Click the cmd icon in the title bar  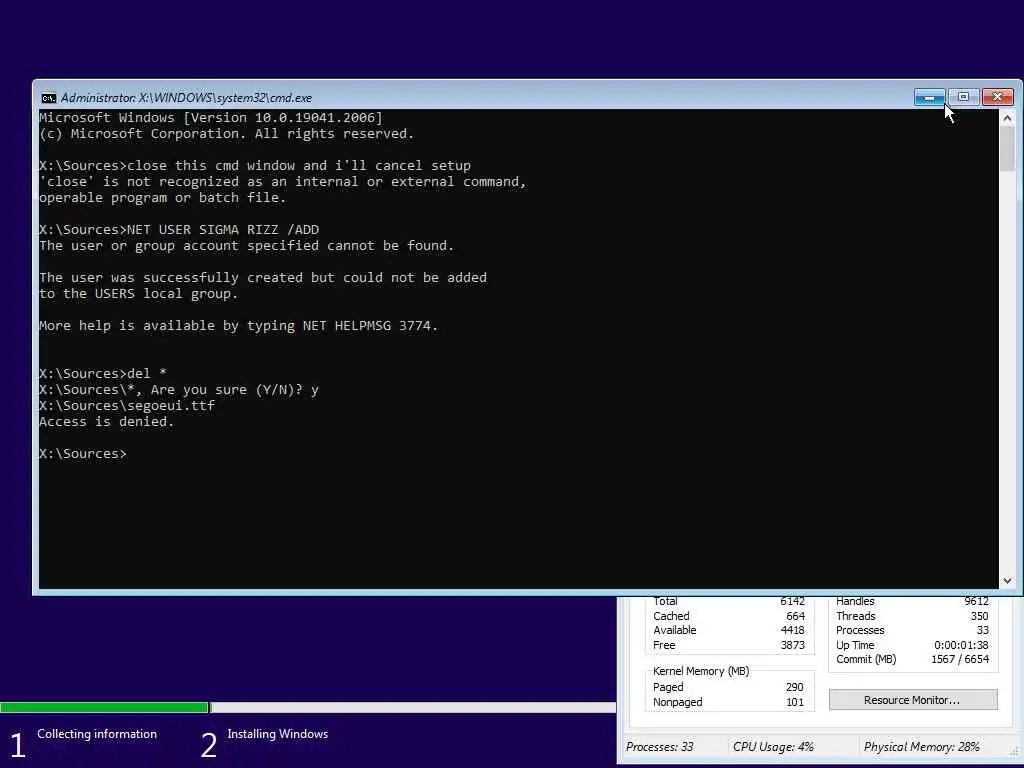click(x=48, y=98)
